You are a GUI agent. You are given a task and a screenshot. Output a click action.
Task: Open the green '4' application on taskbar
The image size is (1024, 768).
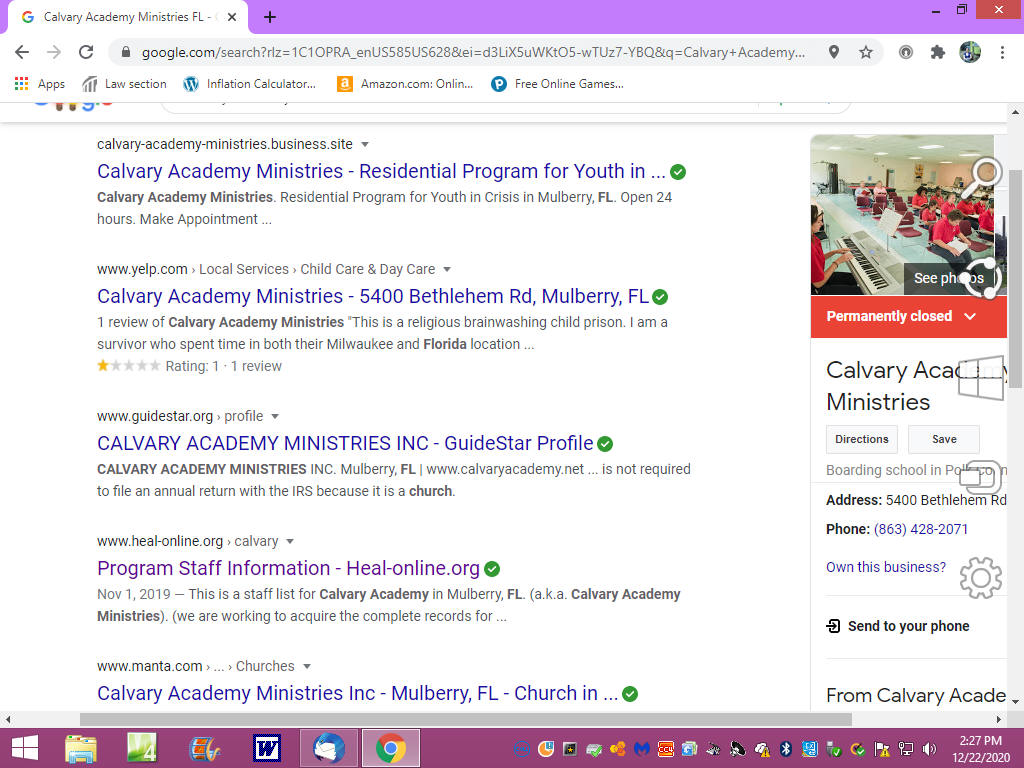tap(142, 748)
